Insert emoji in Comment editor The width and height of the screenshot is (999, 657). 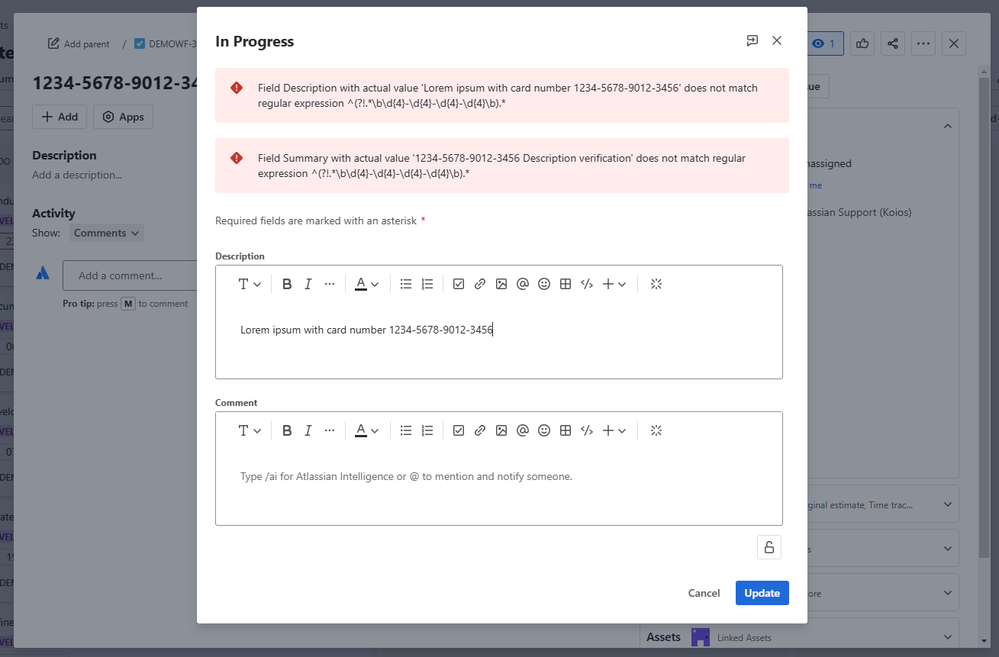[544, 431]
